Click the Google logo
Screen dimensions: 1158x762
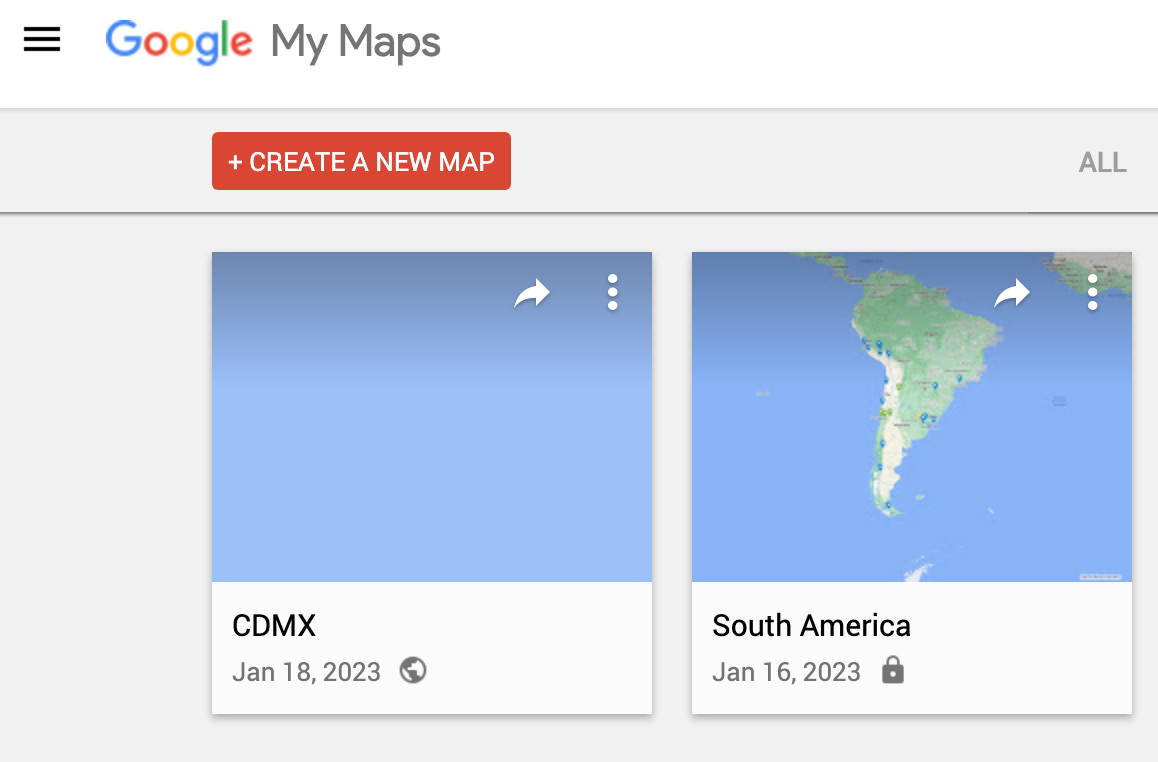click(x=179, y=42)
